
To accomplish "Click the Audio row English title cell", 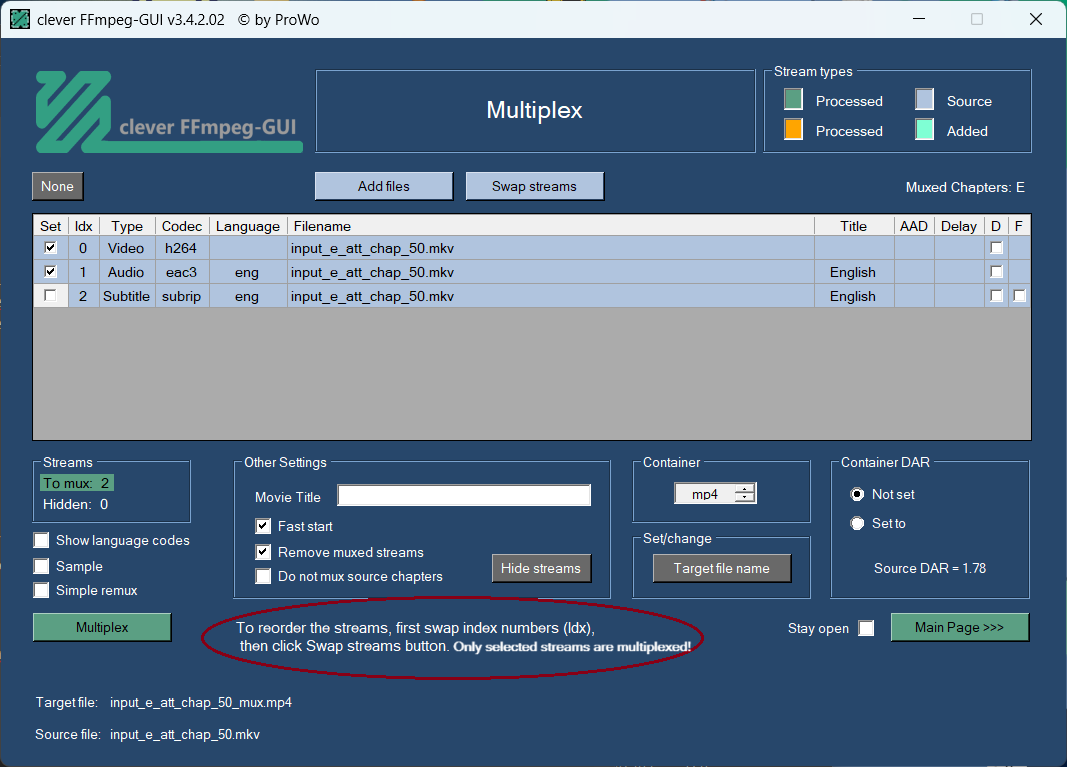I will pos(853,272).
